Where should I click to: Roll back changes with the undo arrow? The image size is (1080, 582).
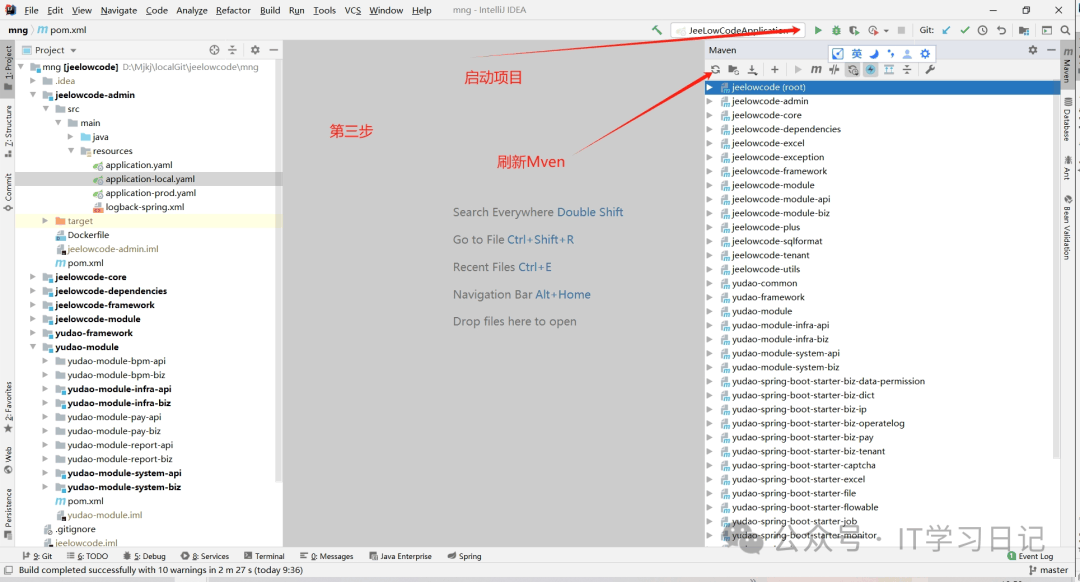(1001, 30)
